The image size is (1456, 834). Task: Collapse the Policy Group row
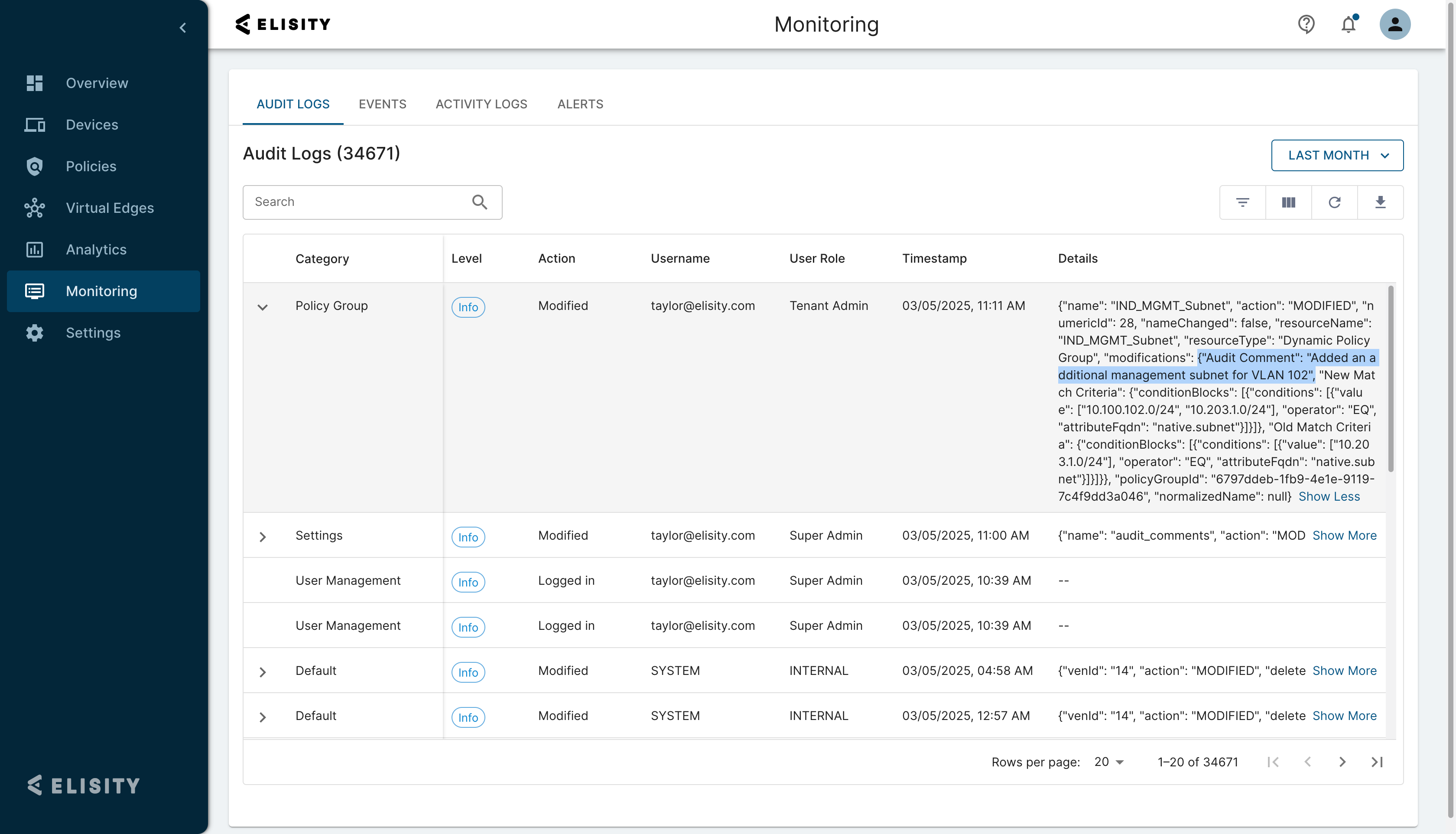point(263,307)
